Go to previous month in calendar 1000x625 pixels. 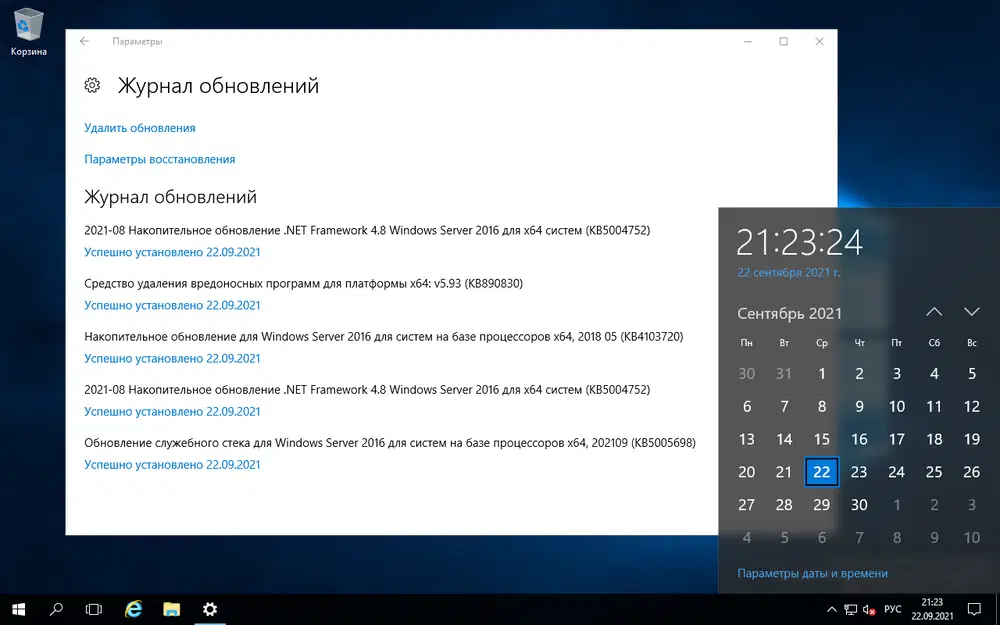coord(934,312)
